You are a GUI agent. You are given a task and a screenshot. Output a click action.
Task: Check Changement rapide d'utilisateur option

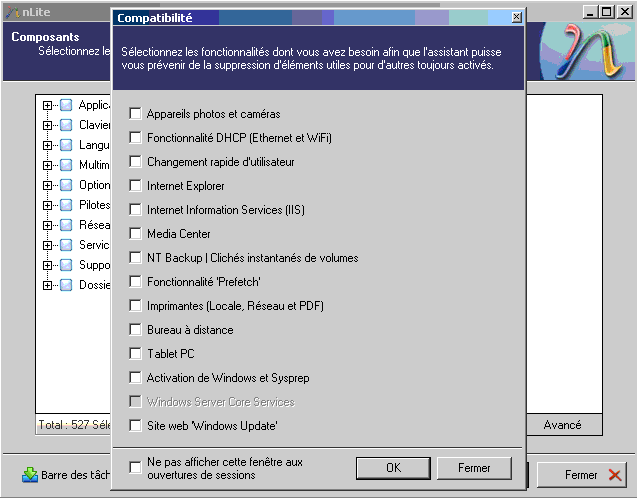pos(135,161)
